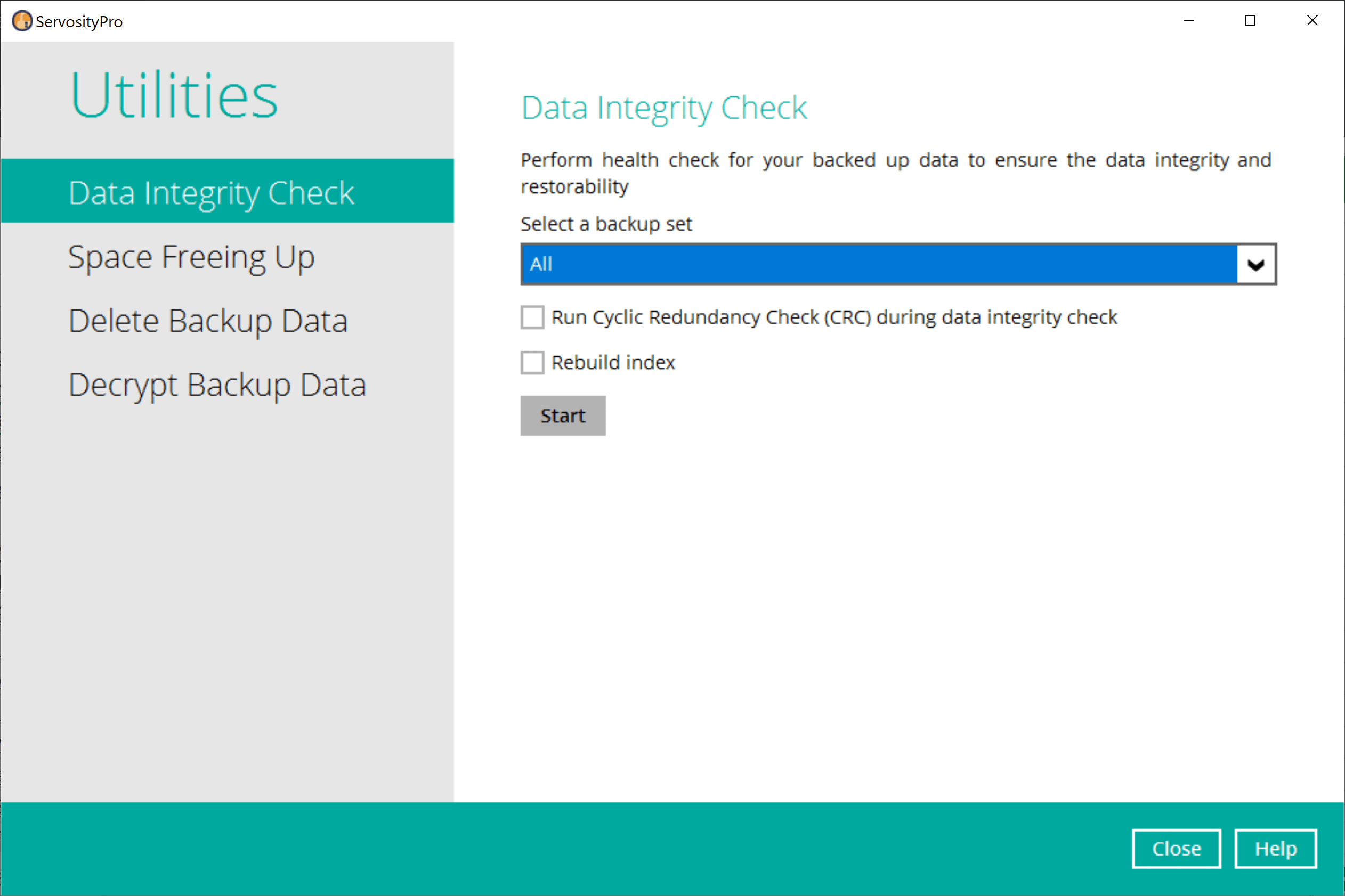Select the Space Freeing Up utility

click(191, 257)
